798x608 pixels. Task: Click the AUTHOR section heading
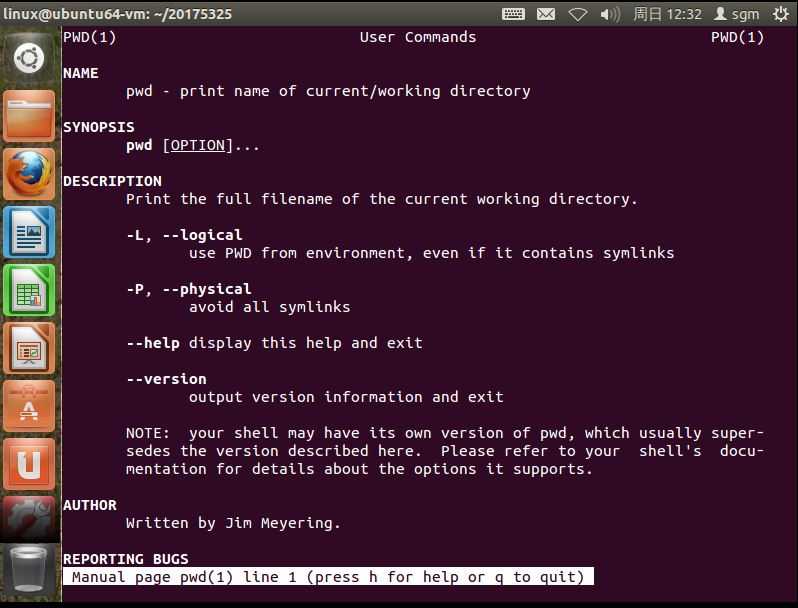(90, 505)
